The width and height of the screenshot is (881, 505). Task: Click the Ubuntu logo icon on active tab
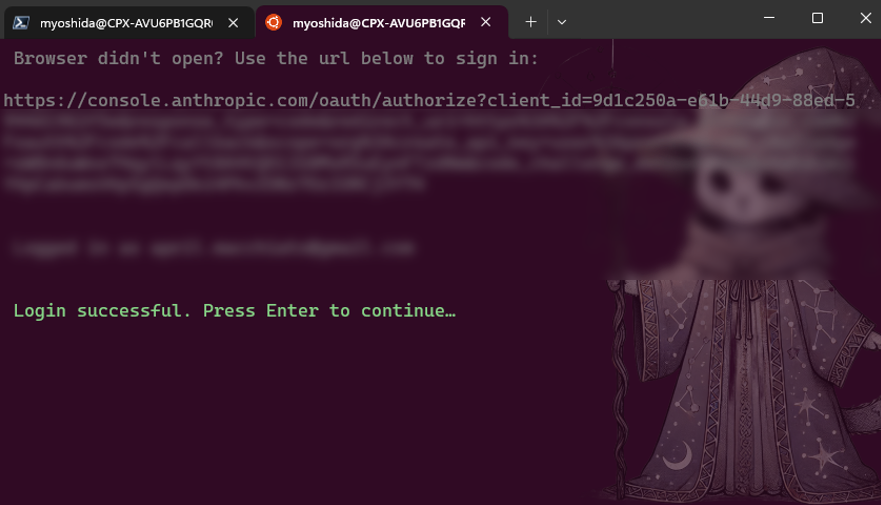tap(274, 22)
